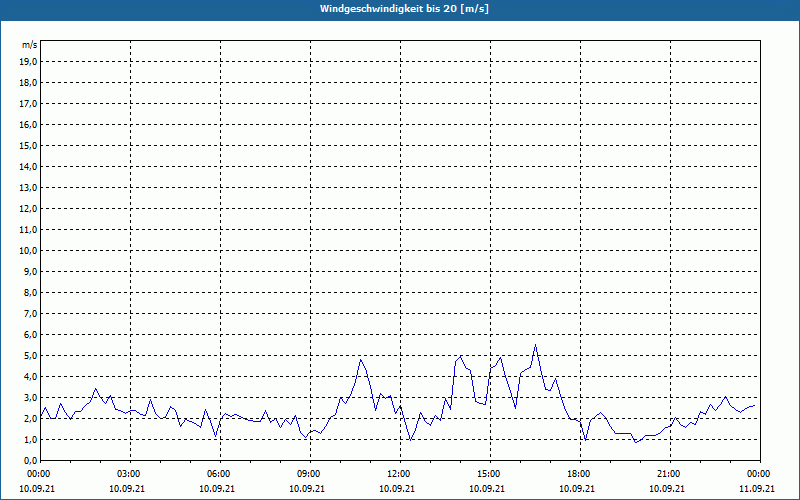
Task: Click the wind speed peak just before 11:00
Action: 361,359
